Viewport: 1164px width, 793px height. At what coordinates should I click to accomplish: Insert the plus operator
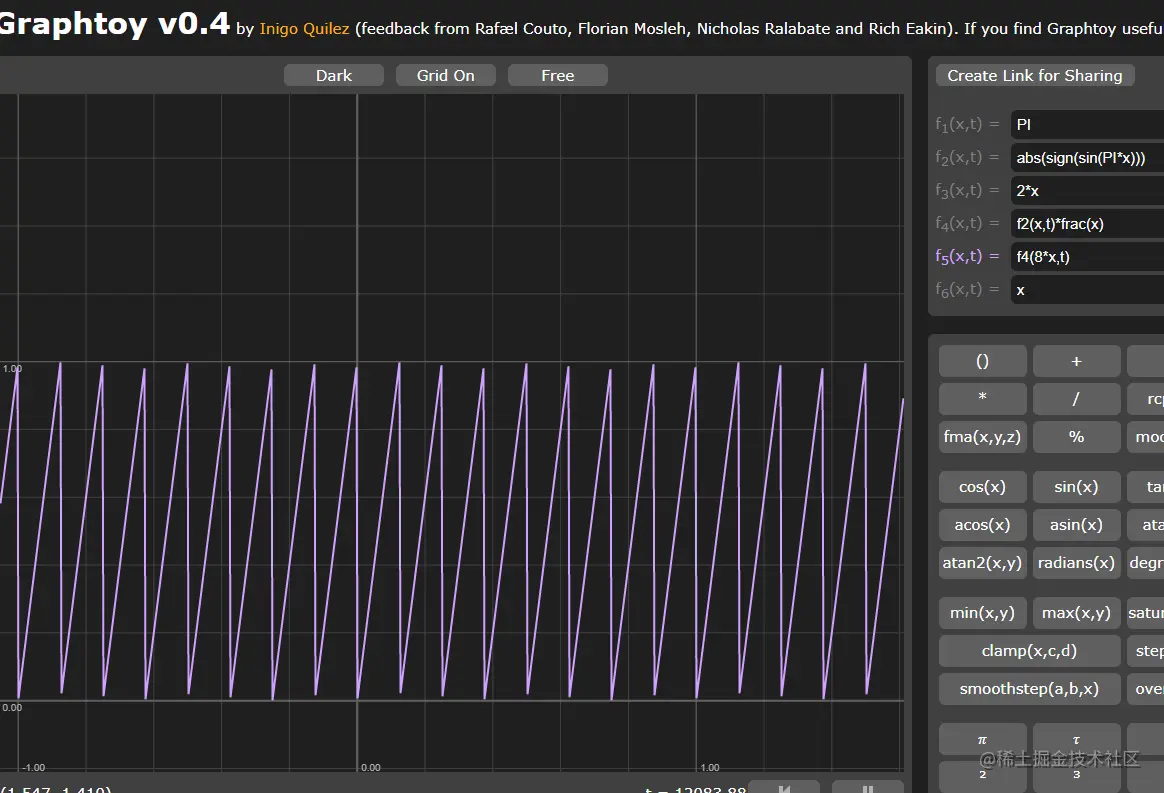tap(1076, 361)
